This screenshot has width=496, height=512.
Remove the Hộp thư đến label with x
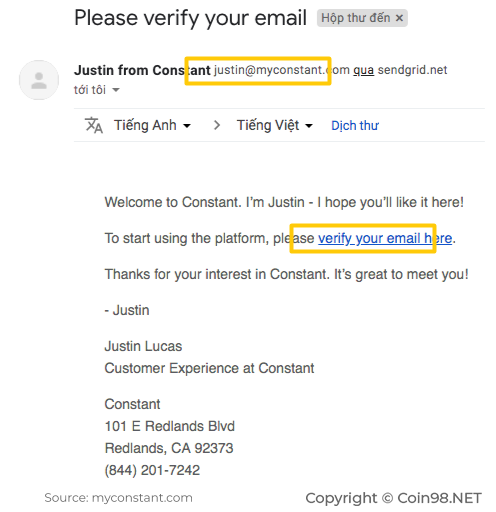[x=399, y=18]
